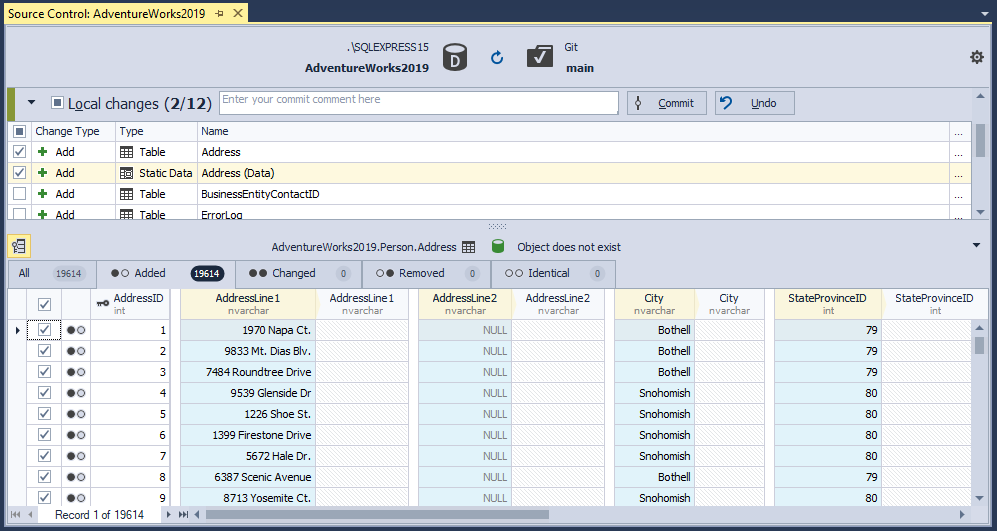997x531 pixels.
Task: Toggle the Local changes select-all checkbox
Action: [x=57, y=102]
